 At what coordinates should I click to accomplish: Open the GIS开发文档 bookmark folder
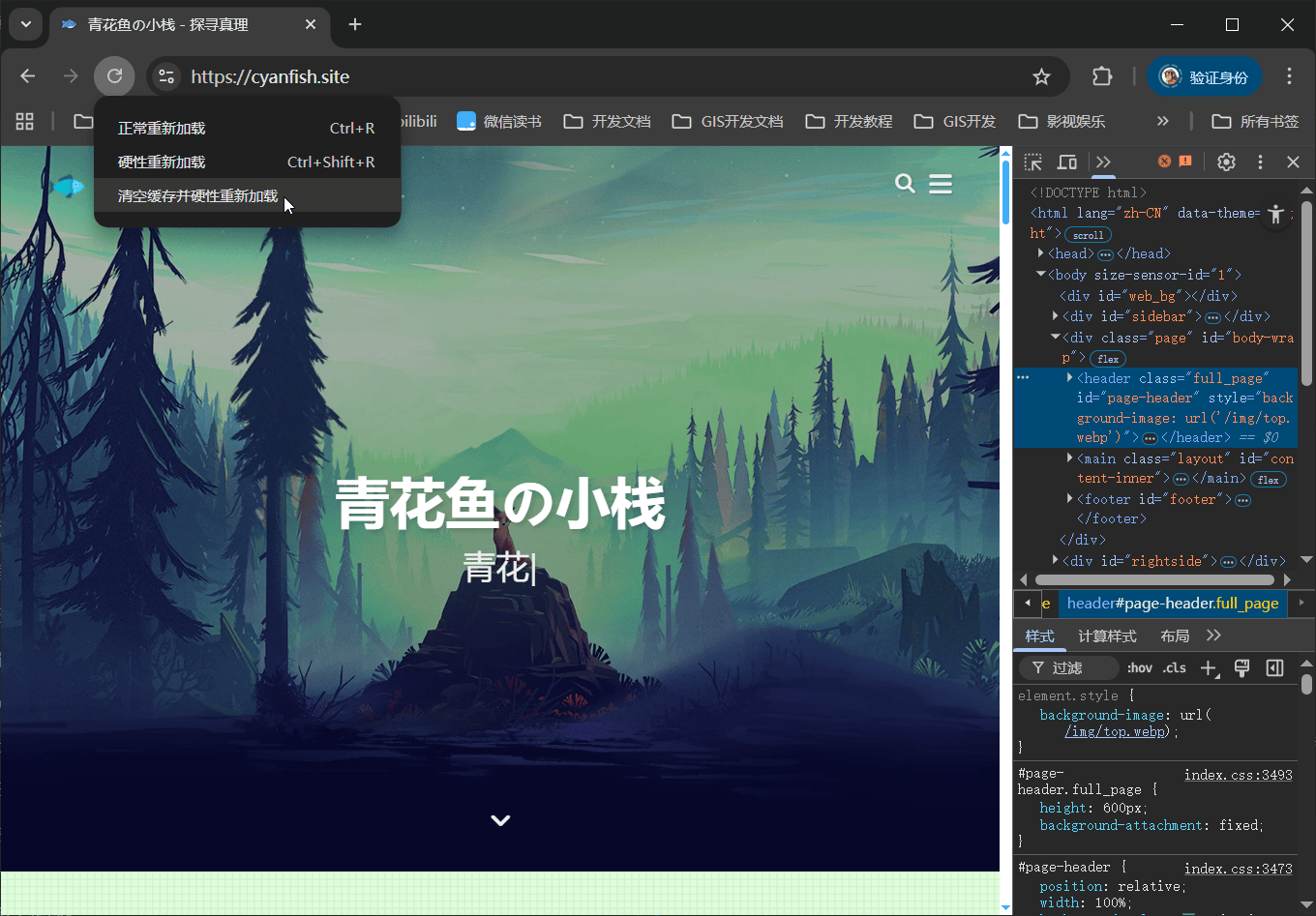728,121
